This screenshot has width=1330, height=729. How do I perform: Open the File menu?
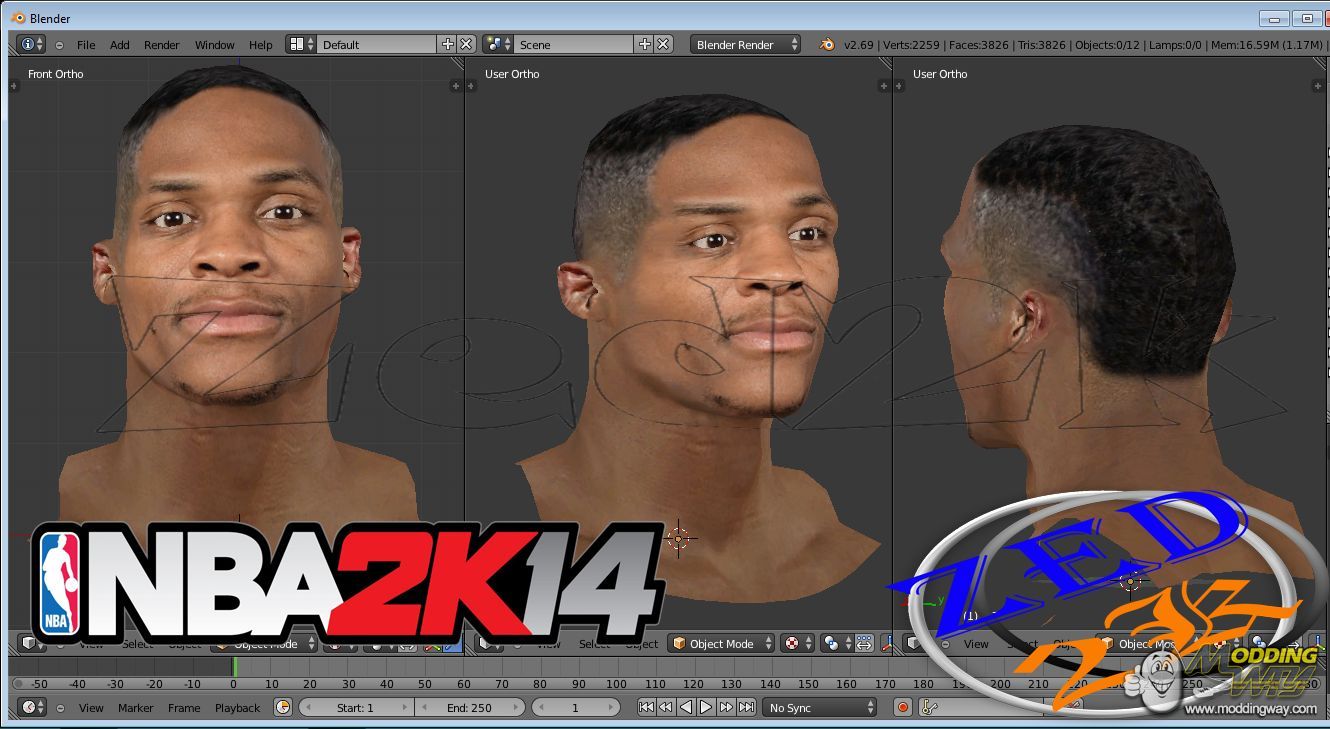(x=86, y=45)
